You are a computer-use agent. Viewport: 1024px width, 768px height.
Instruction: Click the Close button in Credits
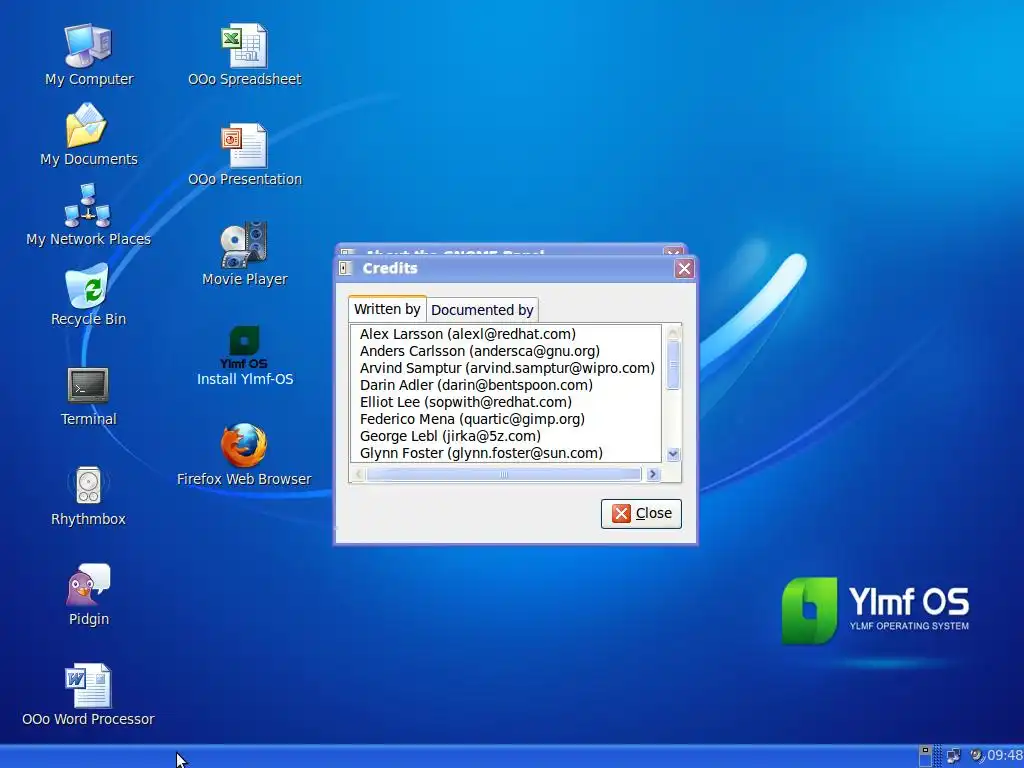click(641, 513)
